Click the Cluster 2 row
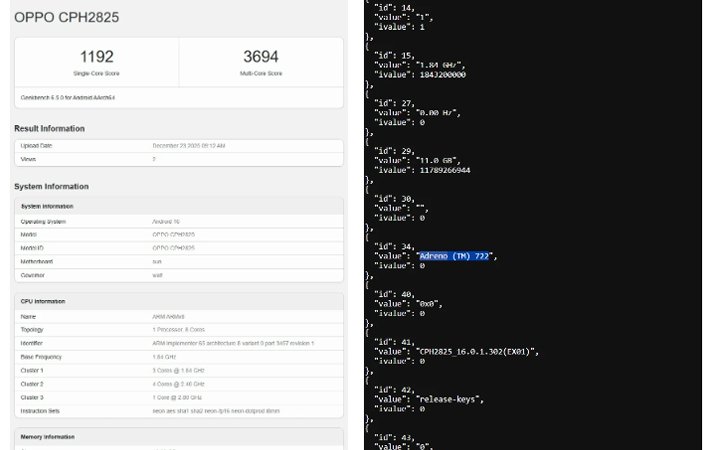Screen dimensions: 710x450 click(178, 383)
